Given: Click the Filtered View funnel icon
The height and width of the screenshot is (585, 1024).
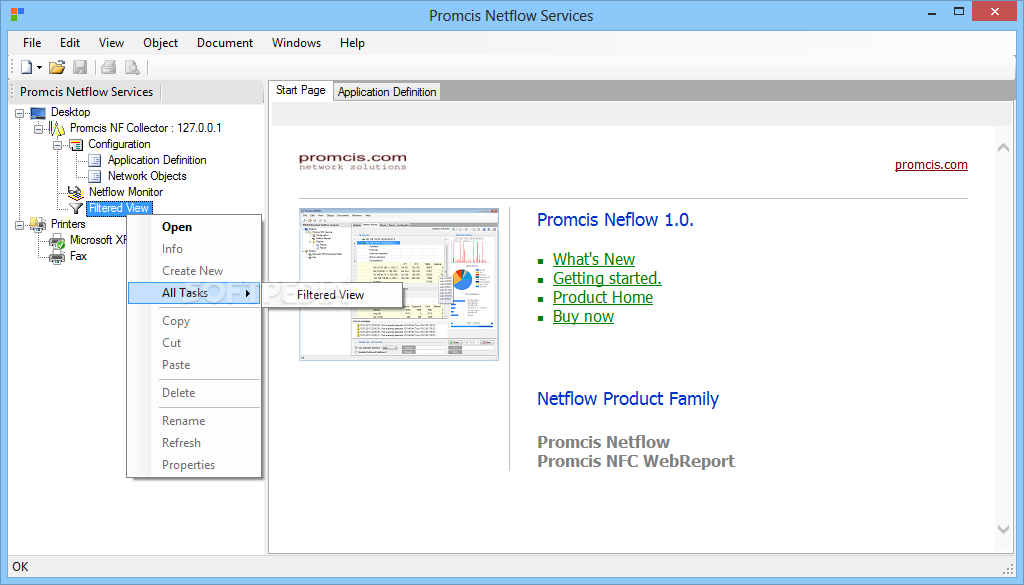Looking at the screenshot, I should click(x=76, y=208).
